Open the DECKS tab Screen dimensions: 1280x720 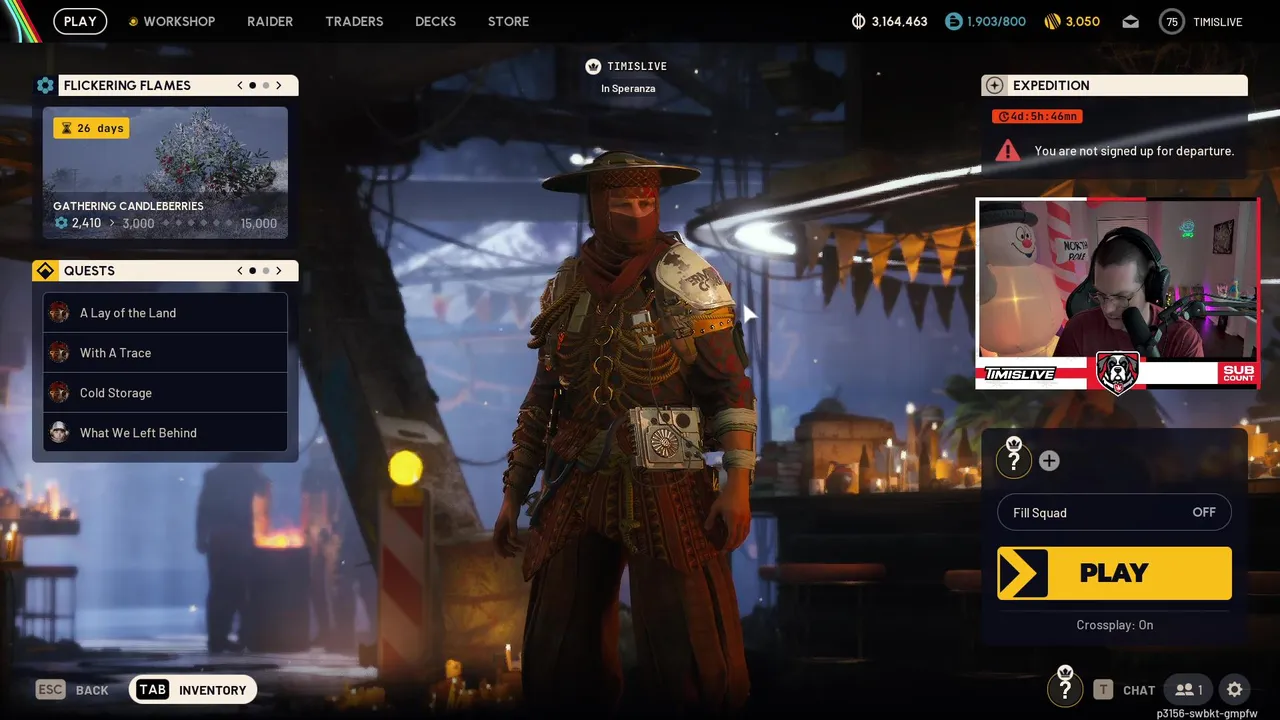click(435, 21)
